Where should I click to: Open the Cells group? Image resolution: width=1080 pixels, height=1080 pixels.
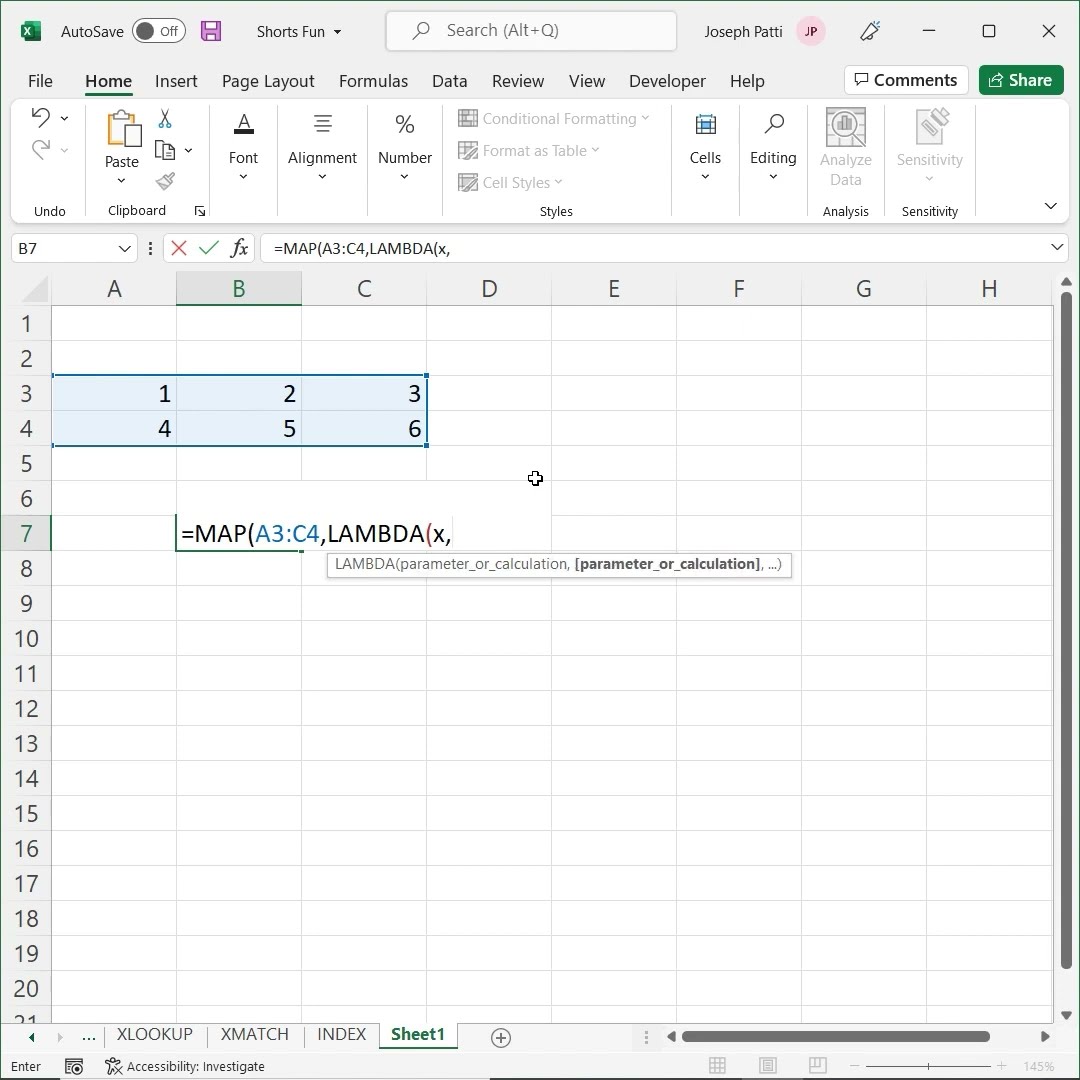coord(705,147)
